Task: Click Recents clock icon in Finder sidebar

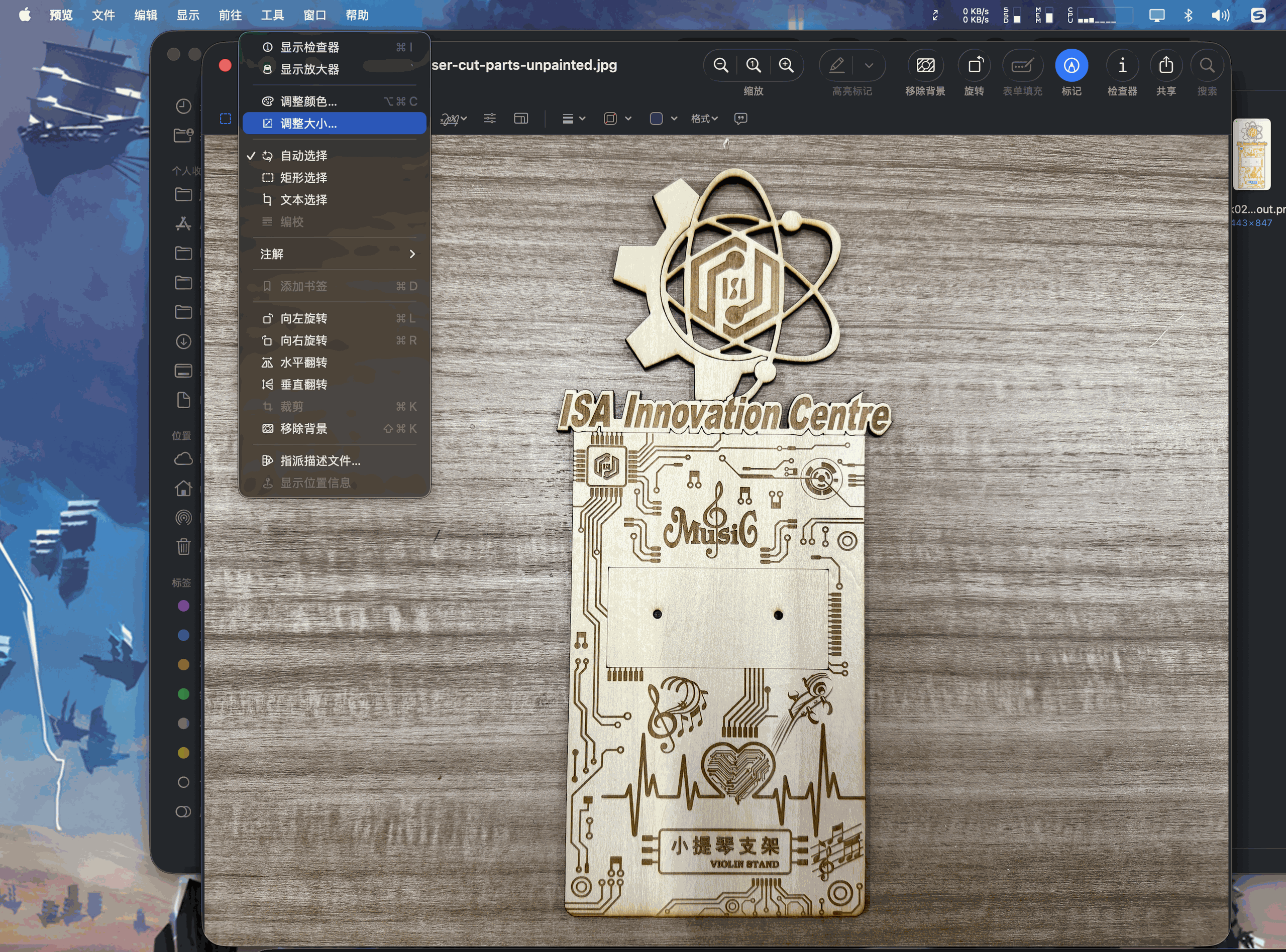Action: 183,106
